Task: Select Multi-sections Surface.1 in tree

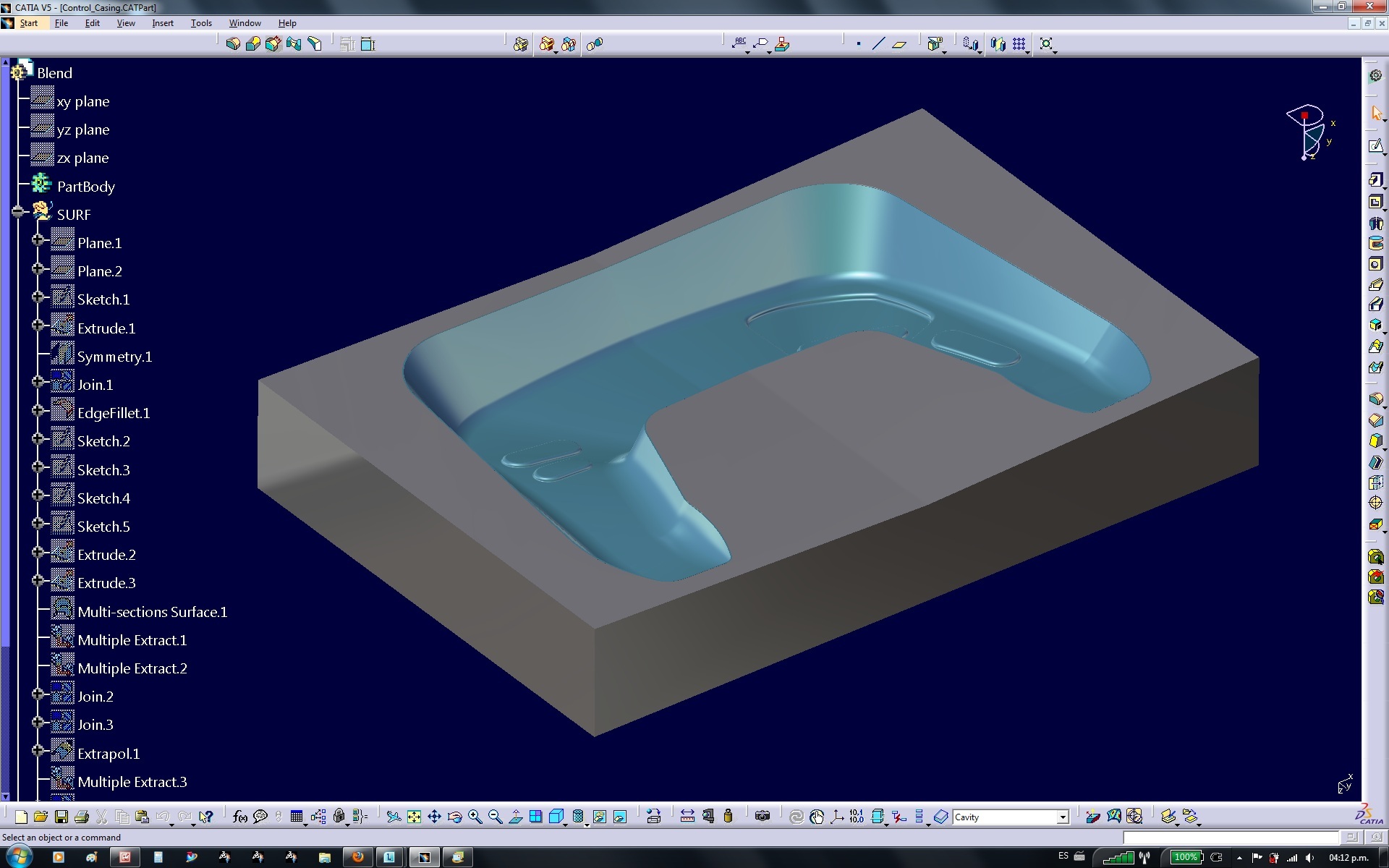Action: (x=152, y=612)
